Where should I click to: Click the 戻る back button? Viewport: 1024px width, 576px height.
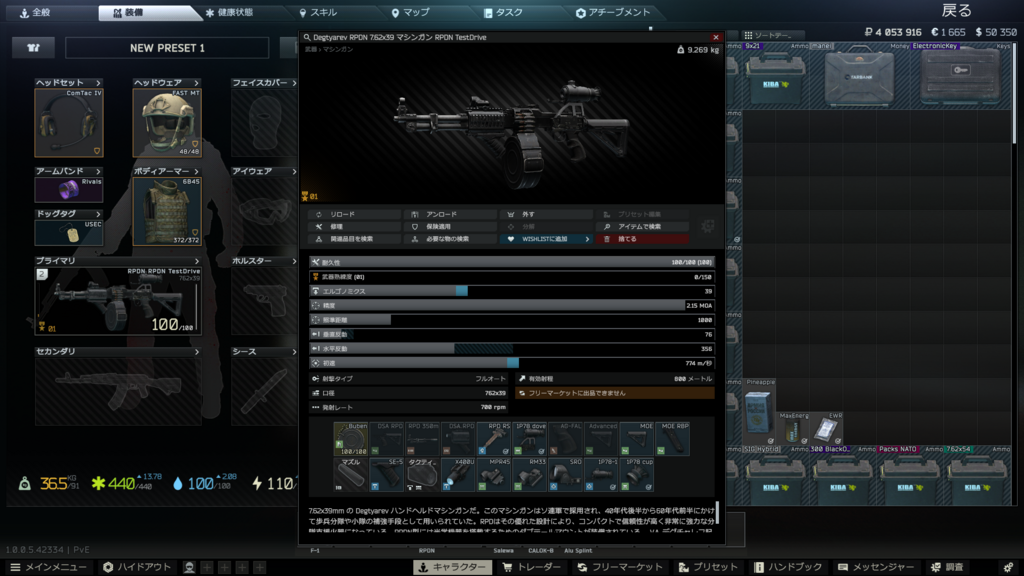coord(956,11)
